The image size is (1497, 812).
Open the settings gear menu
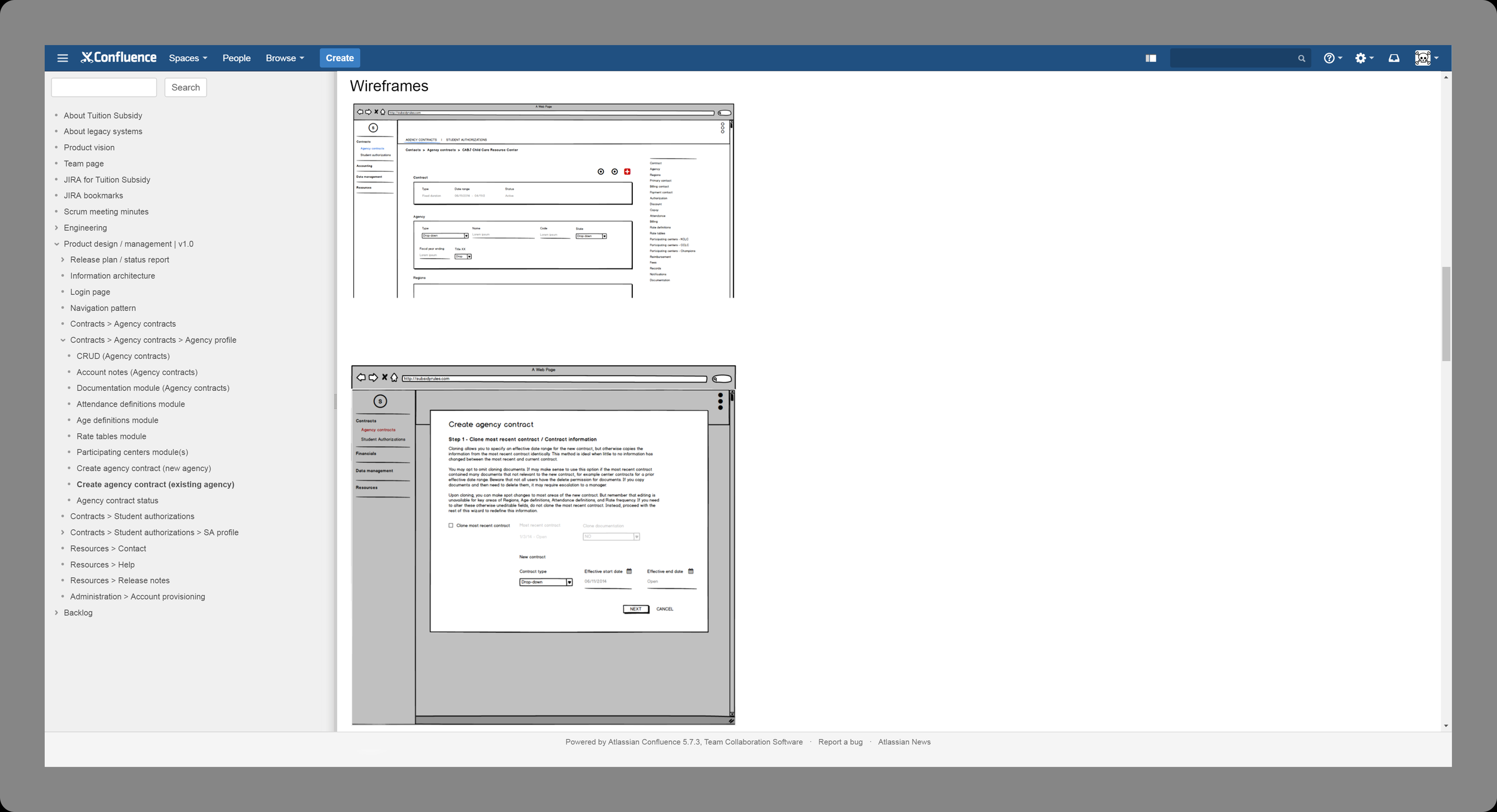pos(1364,58)
